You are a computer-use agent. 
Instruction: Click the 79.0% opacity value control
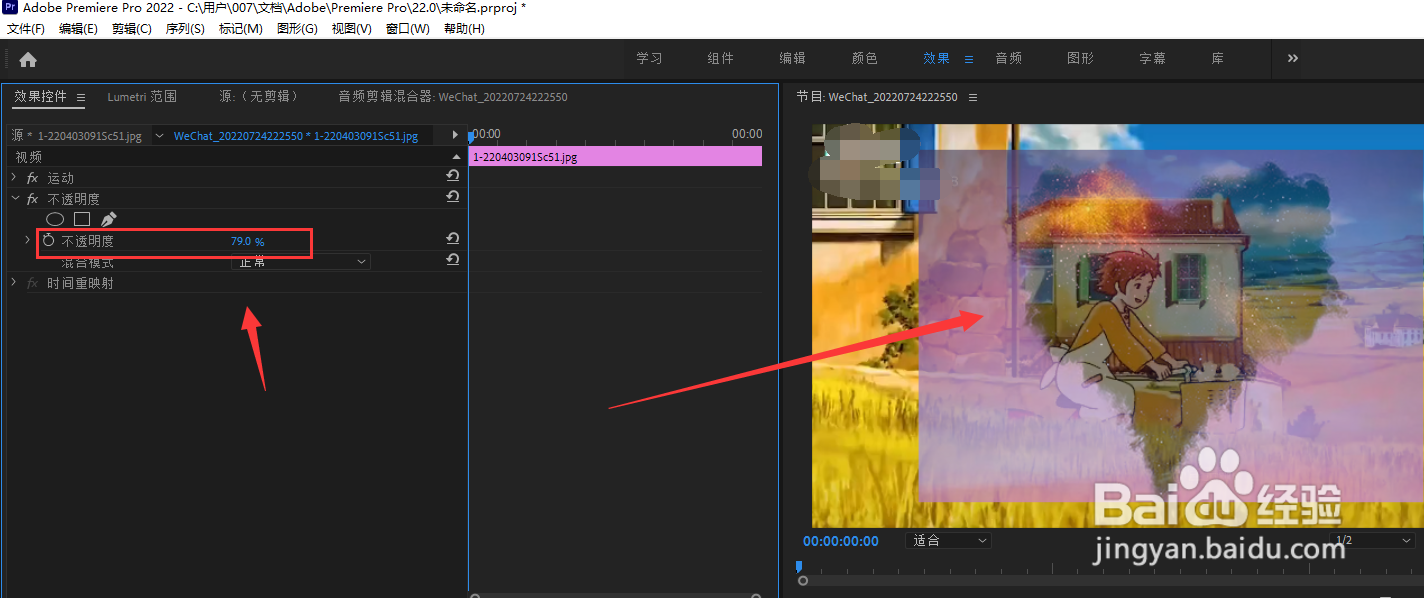[x=247, y=240]
